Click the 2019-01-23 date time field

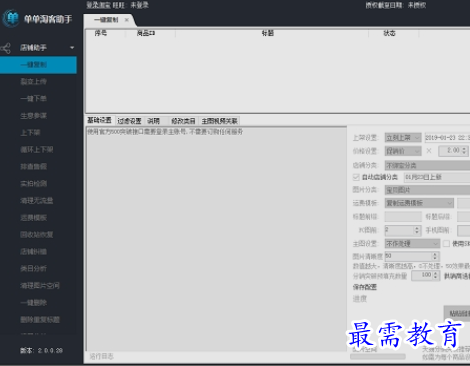(447, 137)
